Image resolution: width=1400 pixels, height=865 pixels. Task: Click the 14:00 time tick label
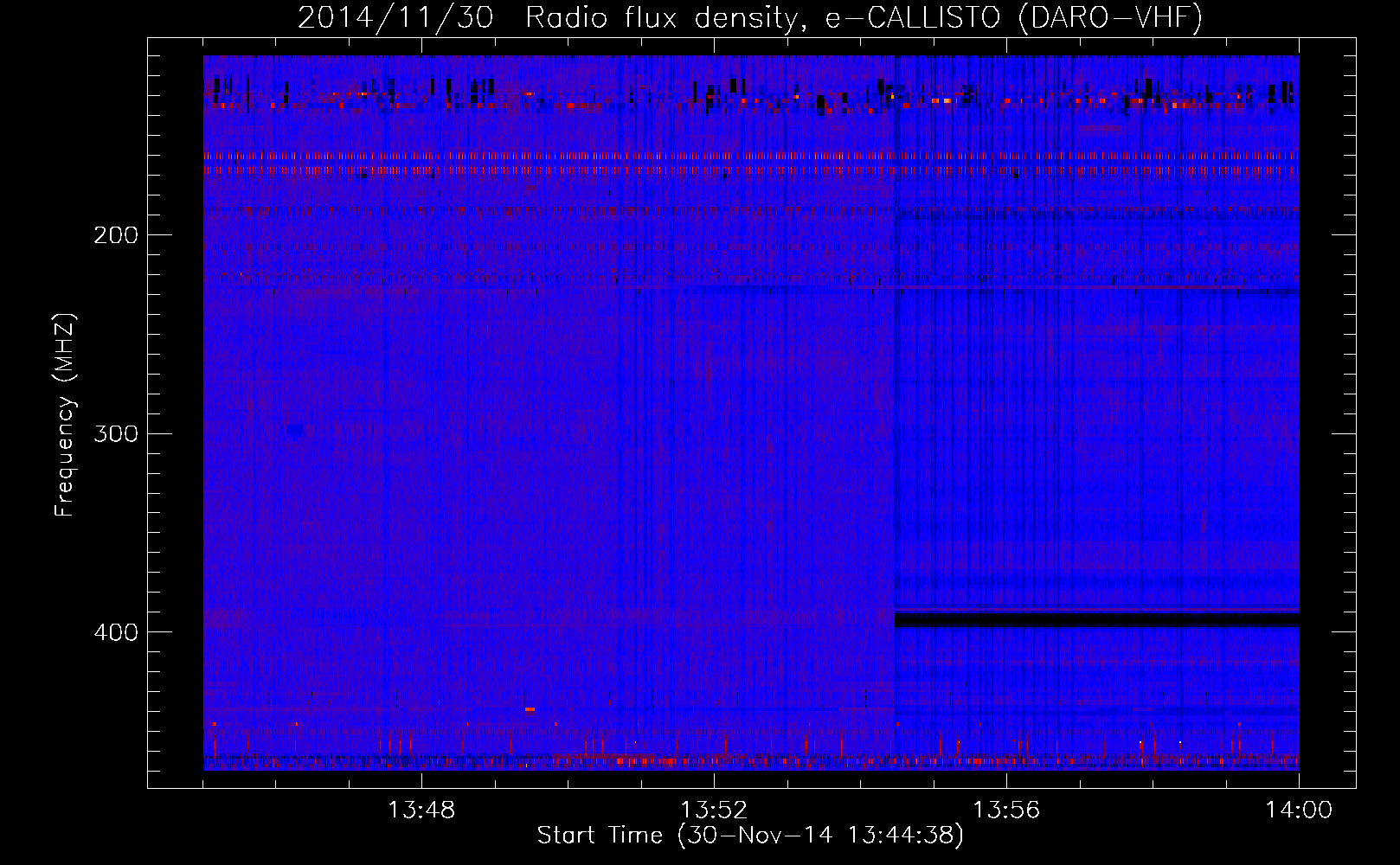coord(1299,811)
